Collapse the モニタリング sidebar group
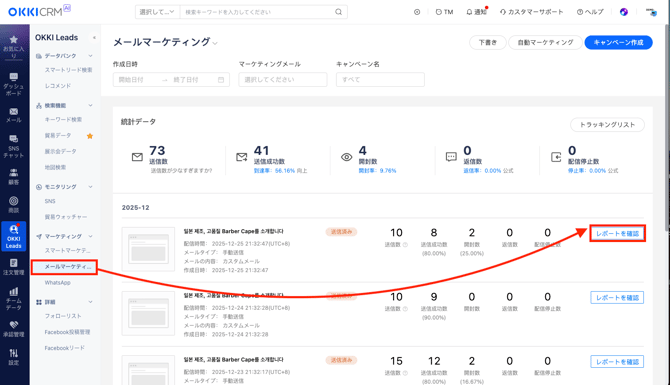Image resolution: width=670 pixels, height=385 pixels. [x=90, y=187]
